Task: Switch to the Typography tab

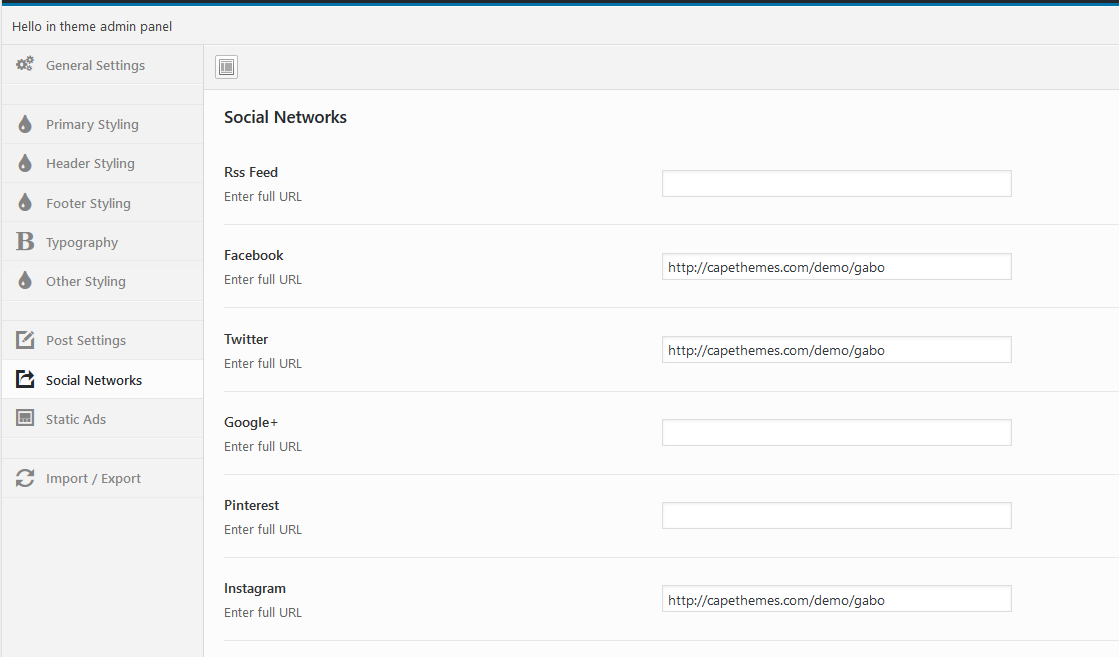Action: [x=82, y=242]
